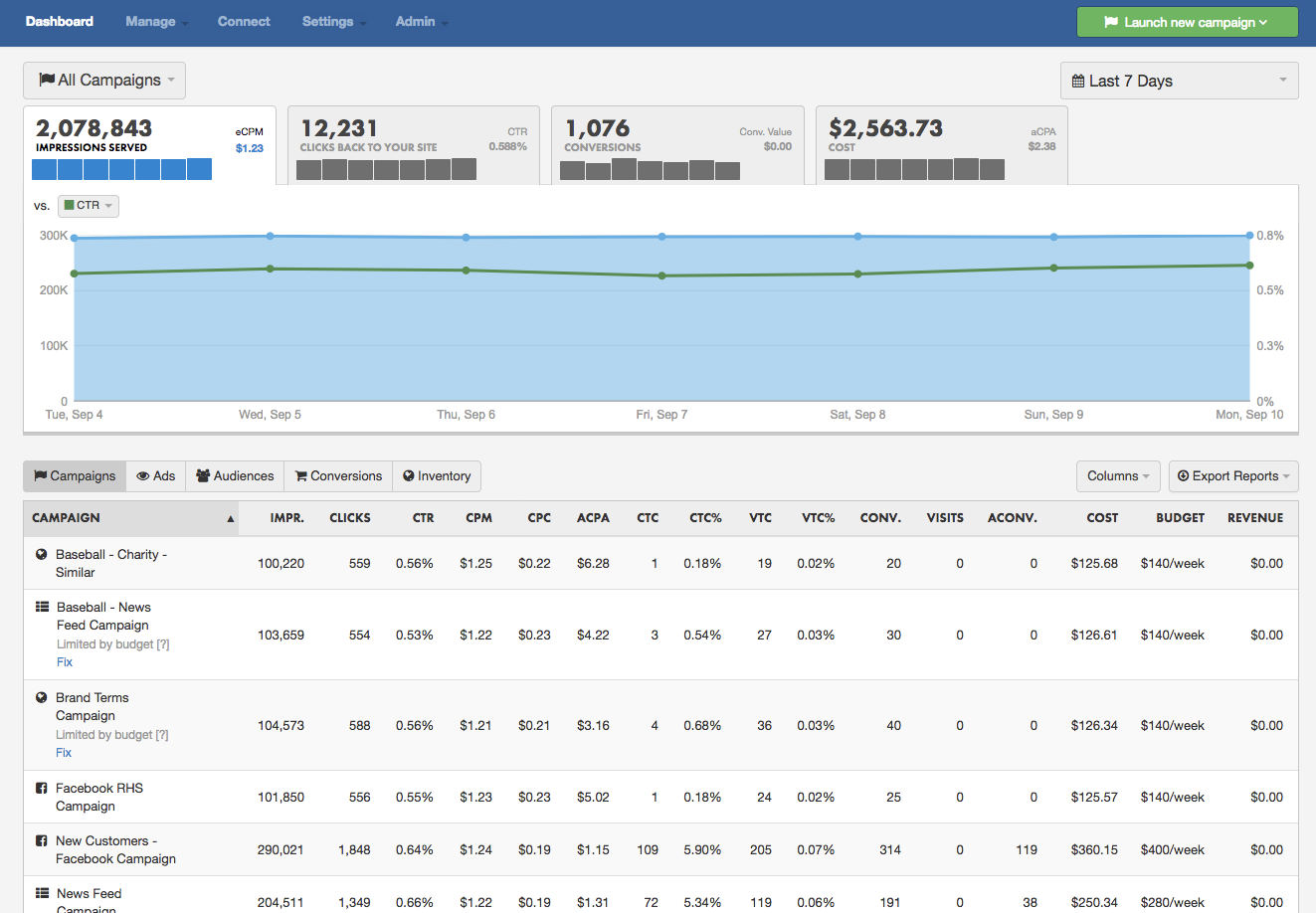
Task: Open the Export Reports dropdown
Action: coord(1233,476)
